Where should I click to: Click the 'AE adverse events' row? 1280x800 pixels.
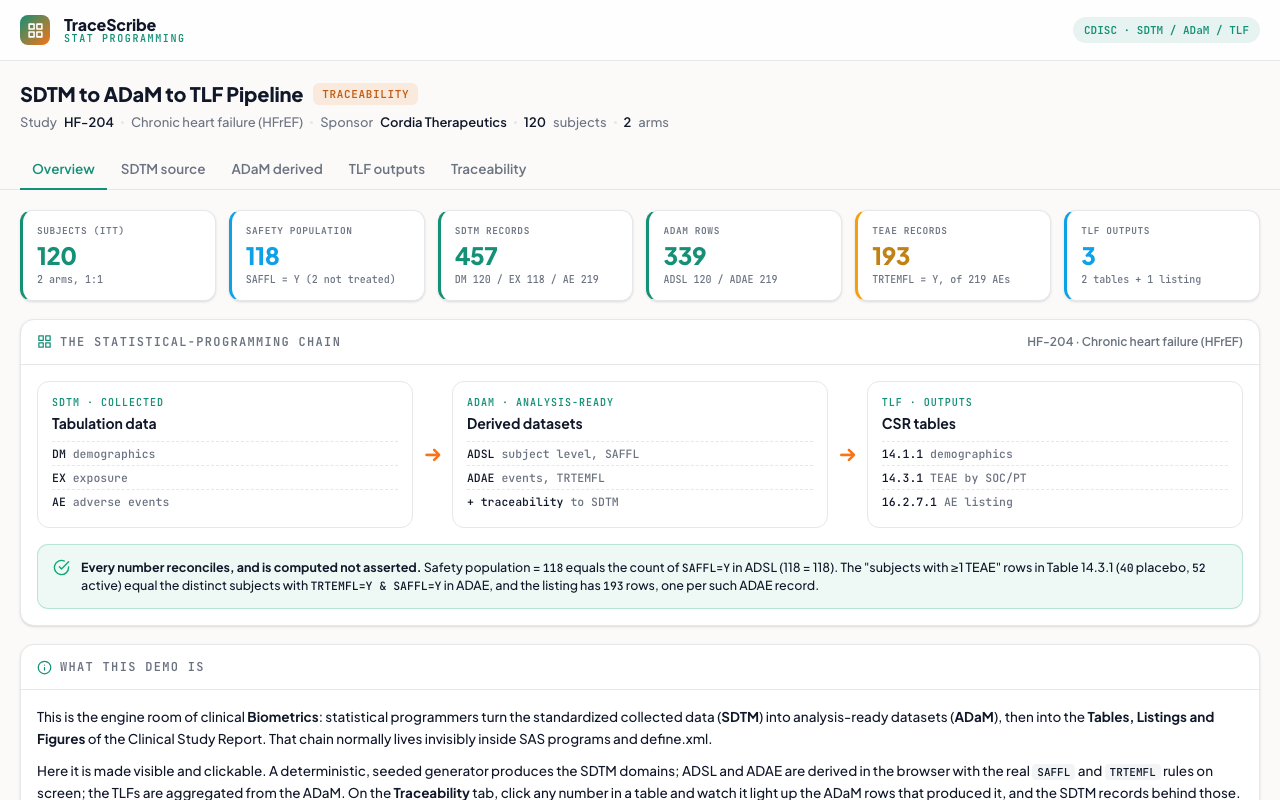(x=225, y=502)
